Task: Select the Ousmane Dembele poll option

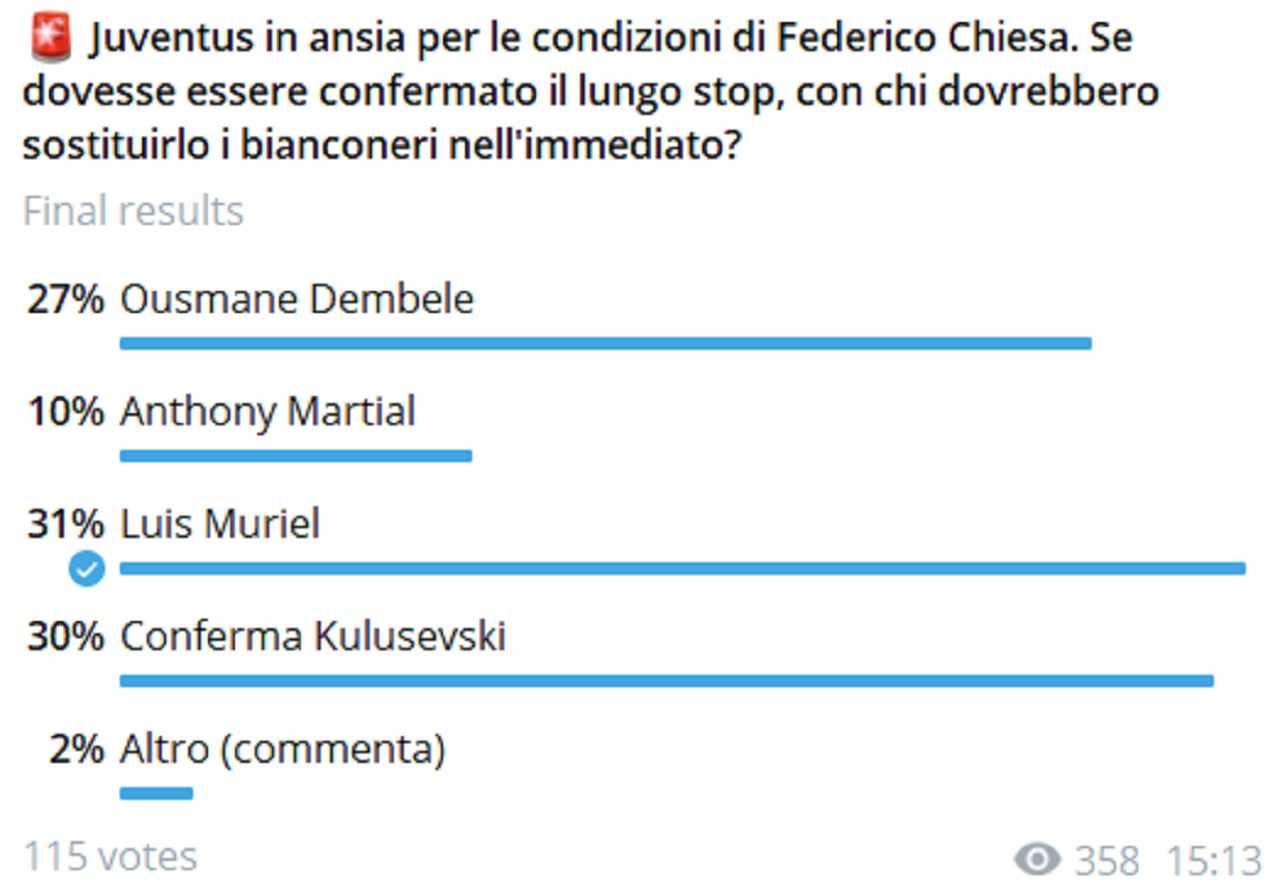Action: tap(296, 299)
